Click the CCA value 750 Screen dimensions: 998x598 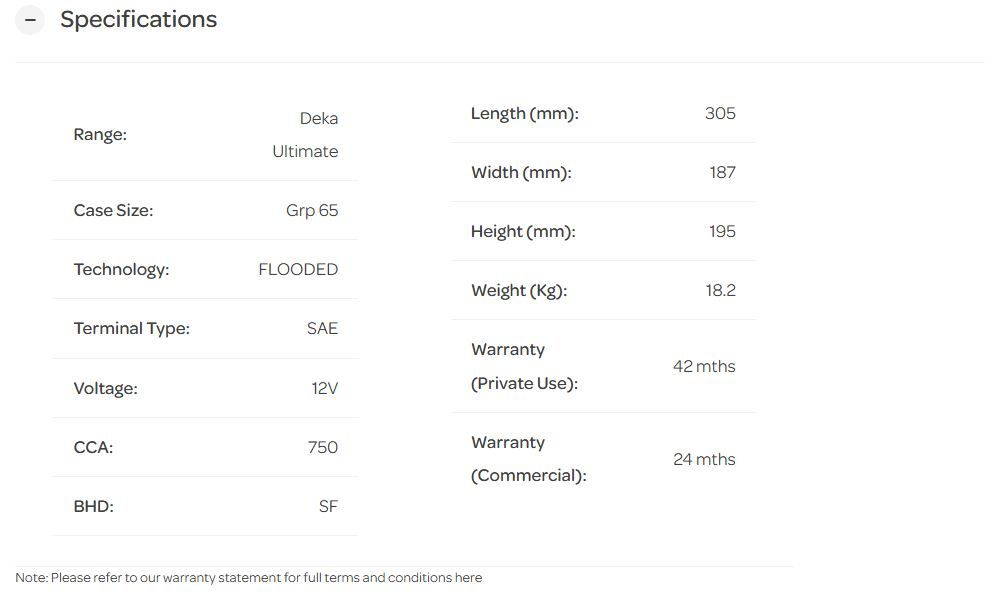tap(322, 448)
